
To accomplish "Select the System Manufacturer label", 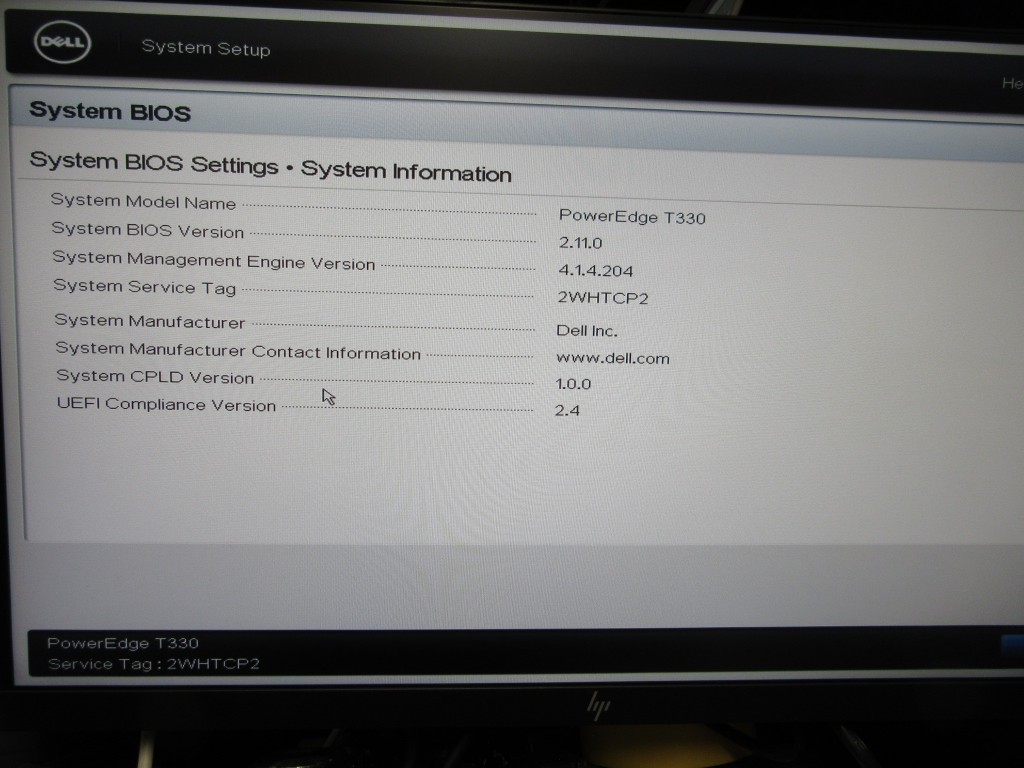I will tap(150, 321).
